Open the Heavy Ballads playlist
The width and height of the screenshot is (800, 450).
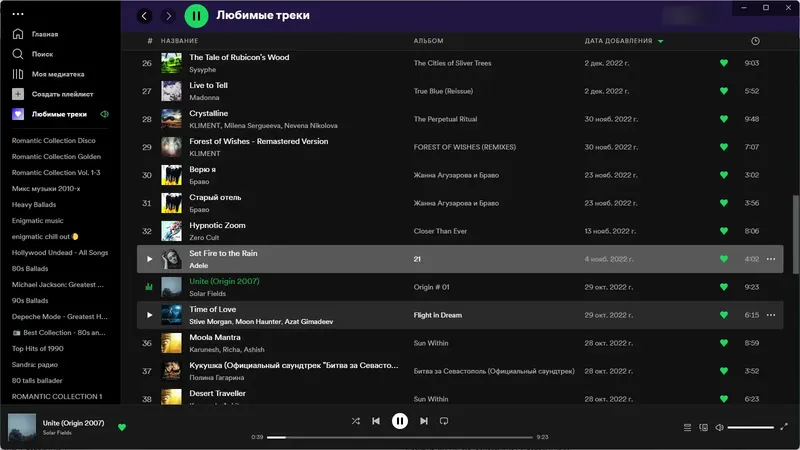(34, 205)
